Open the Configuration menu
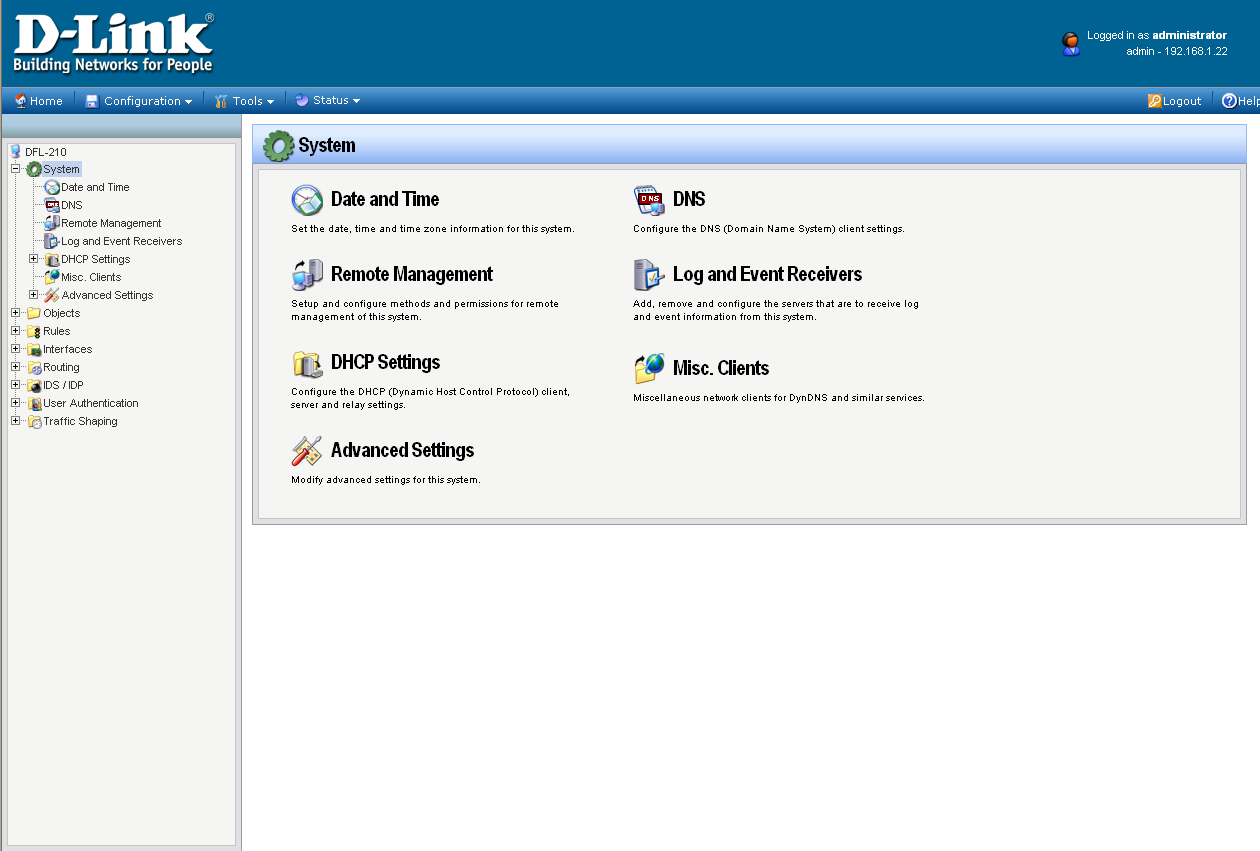The width and height of the screenshot is (1260, 851). [x=138, y=101]
